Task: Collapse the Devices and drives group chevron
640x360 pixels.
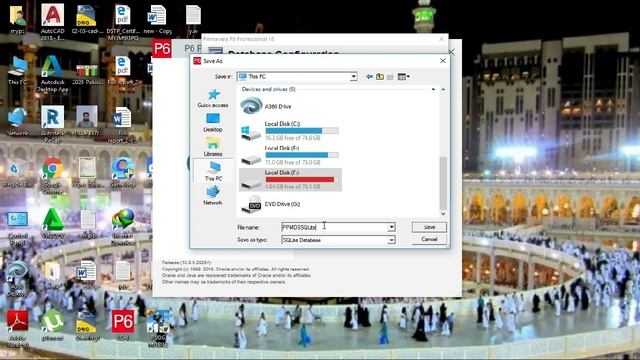Action: [433, 89]
